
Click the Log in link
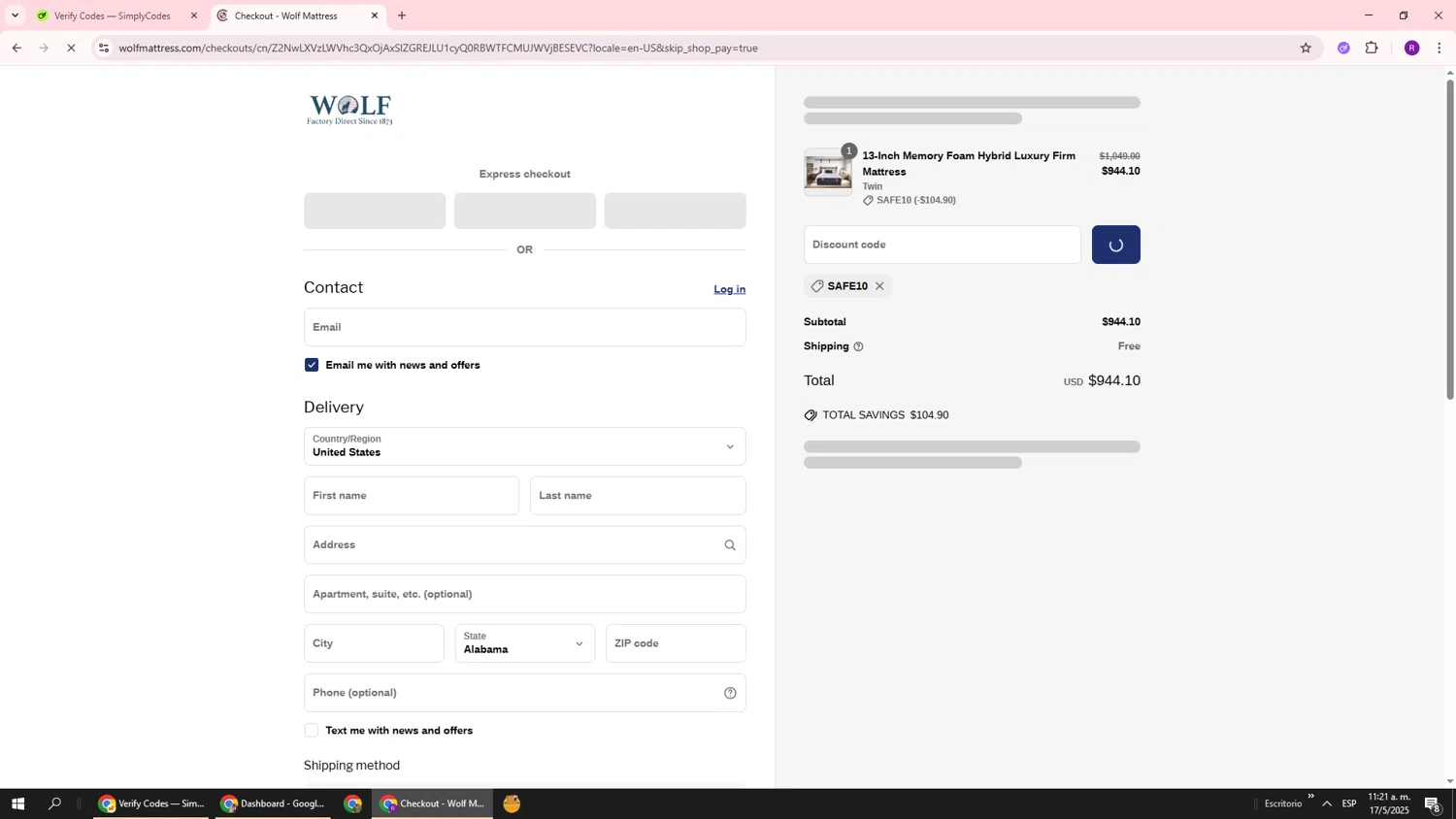[x=730, y=289]
